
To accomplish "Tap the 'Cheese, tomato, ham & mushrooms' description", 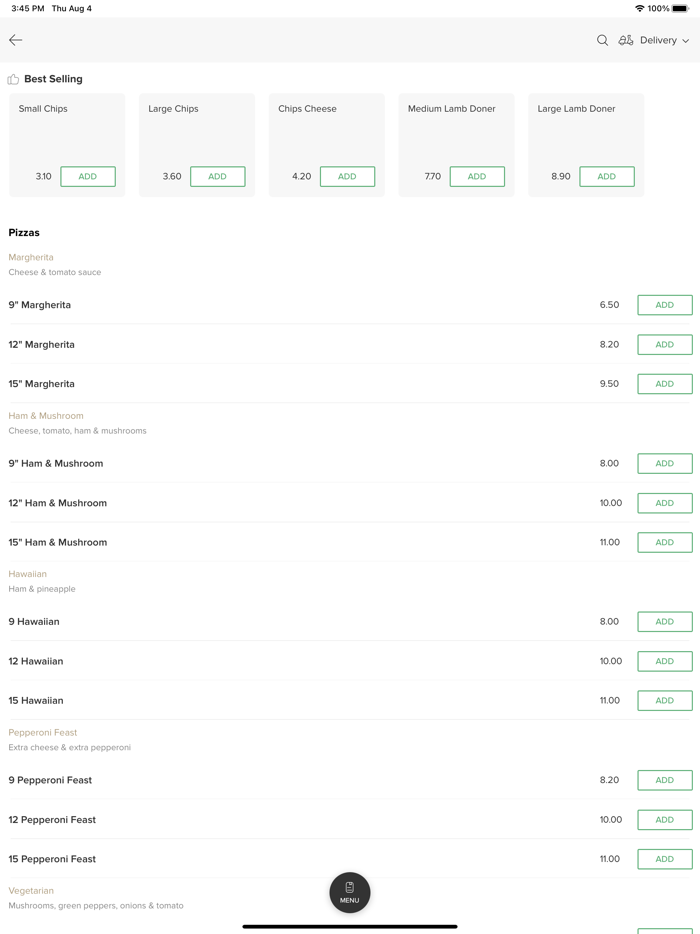I will (77, 431).
